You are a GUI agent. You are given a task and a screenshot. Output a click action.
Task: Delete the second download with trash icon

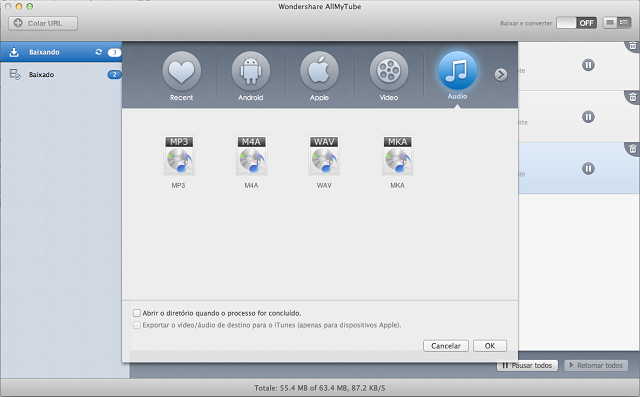coord(633,97)
